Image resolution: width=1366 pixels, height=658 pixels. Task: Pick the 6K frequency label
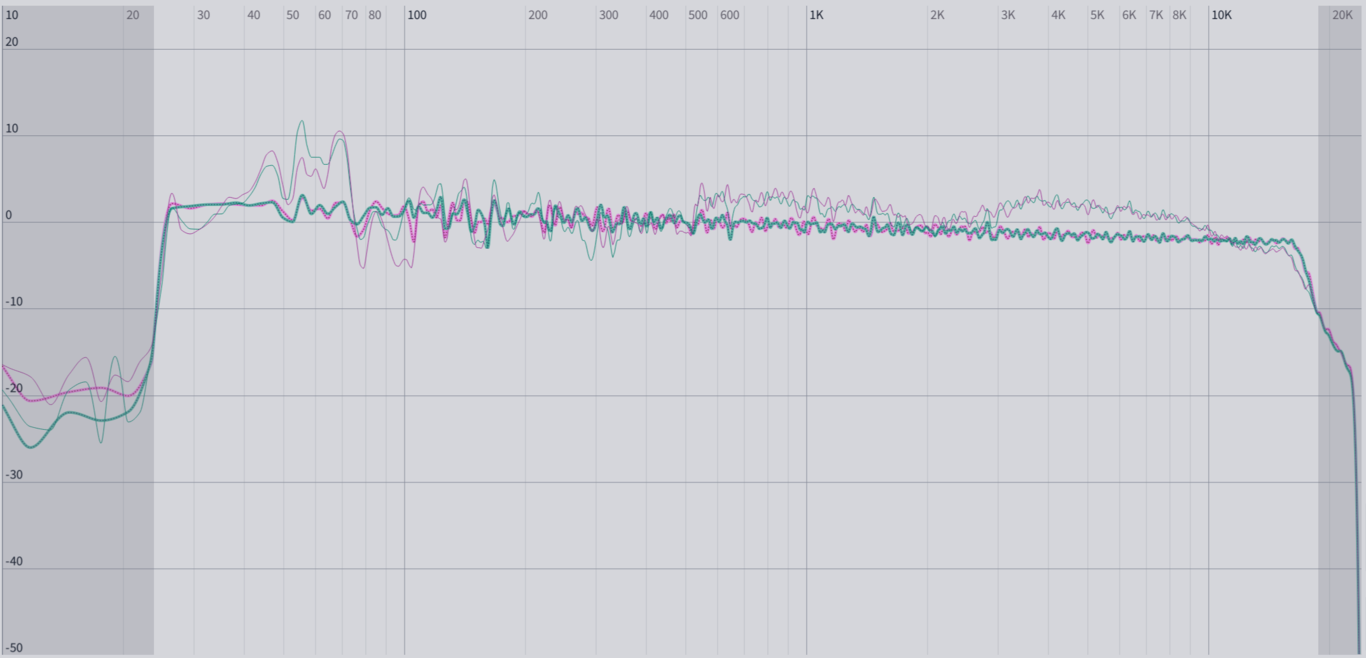pos(1130,15)
